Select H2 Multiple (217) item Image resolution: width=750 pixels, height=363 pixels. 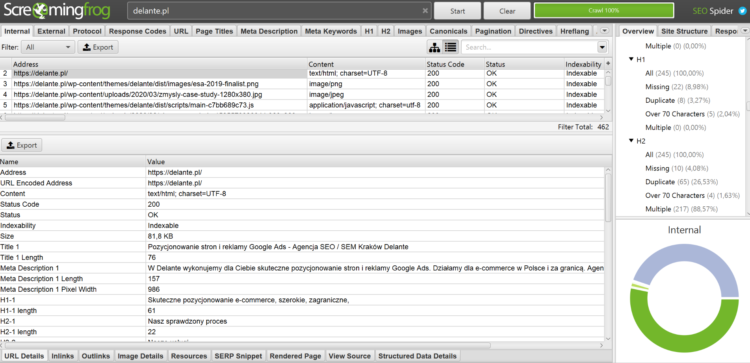tap(682, 209)
